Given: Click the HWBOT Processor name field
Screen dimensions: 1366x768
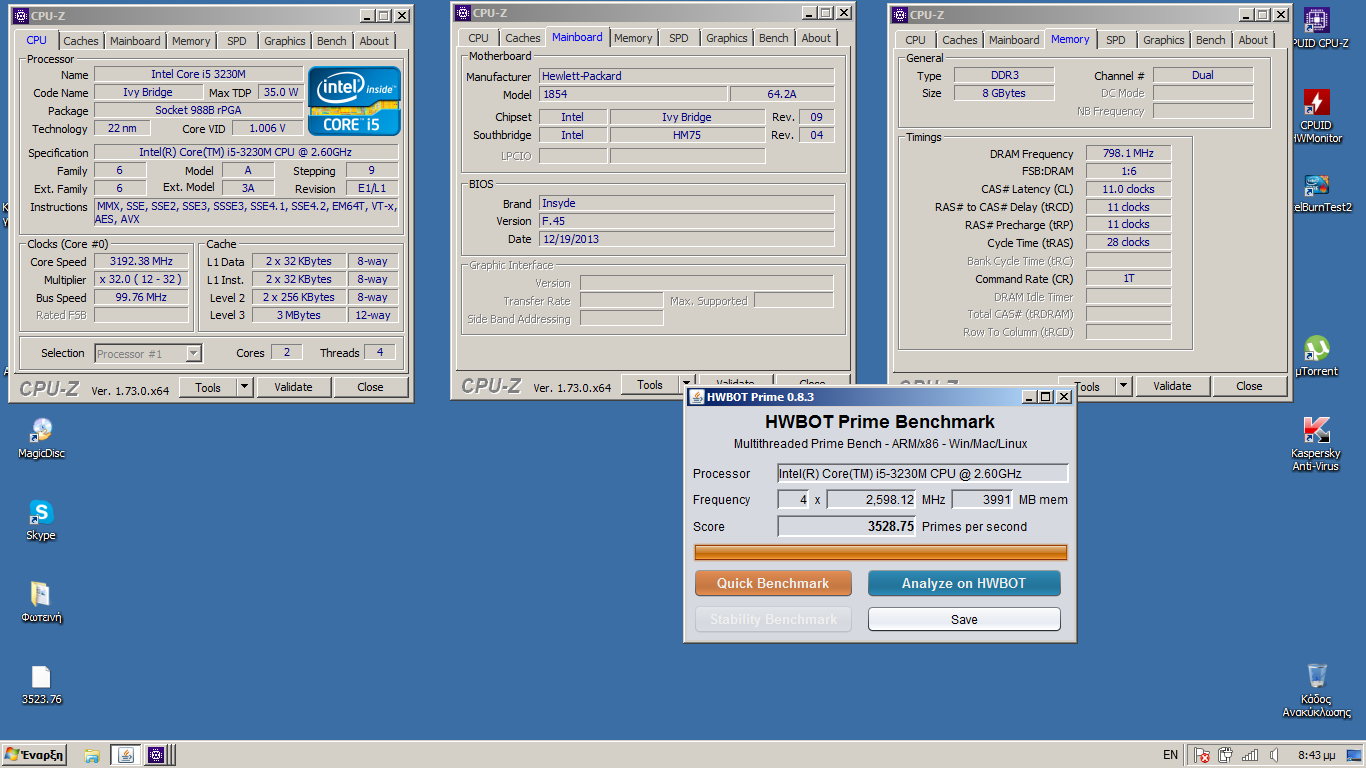Looking at the screenshot, I should 923,473.
